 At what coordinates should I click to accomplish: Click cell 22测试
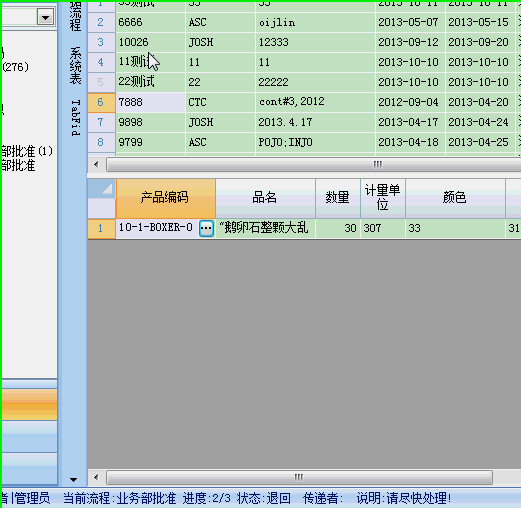coord(150,83)
